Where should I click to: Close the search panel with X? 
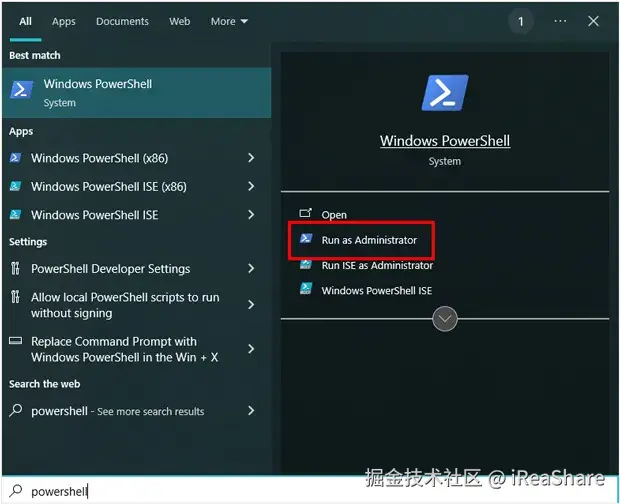pyautogui.click(x=593, y=21)
